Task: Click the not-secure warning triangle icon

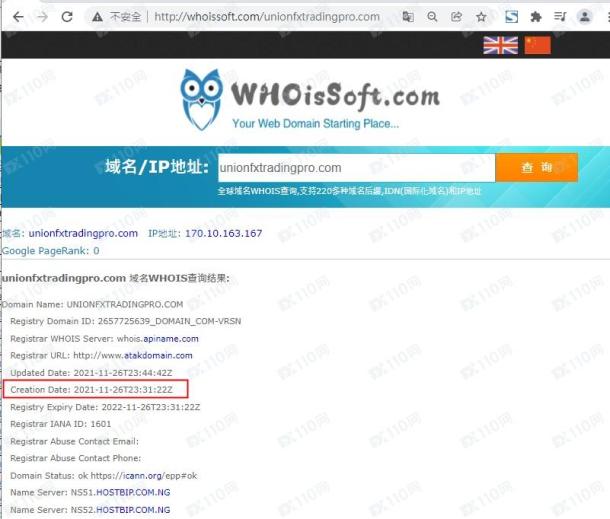Action: point(97,17)
